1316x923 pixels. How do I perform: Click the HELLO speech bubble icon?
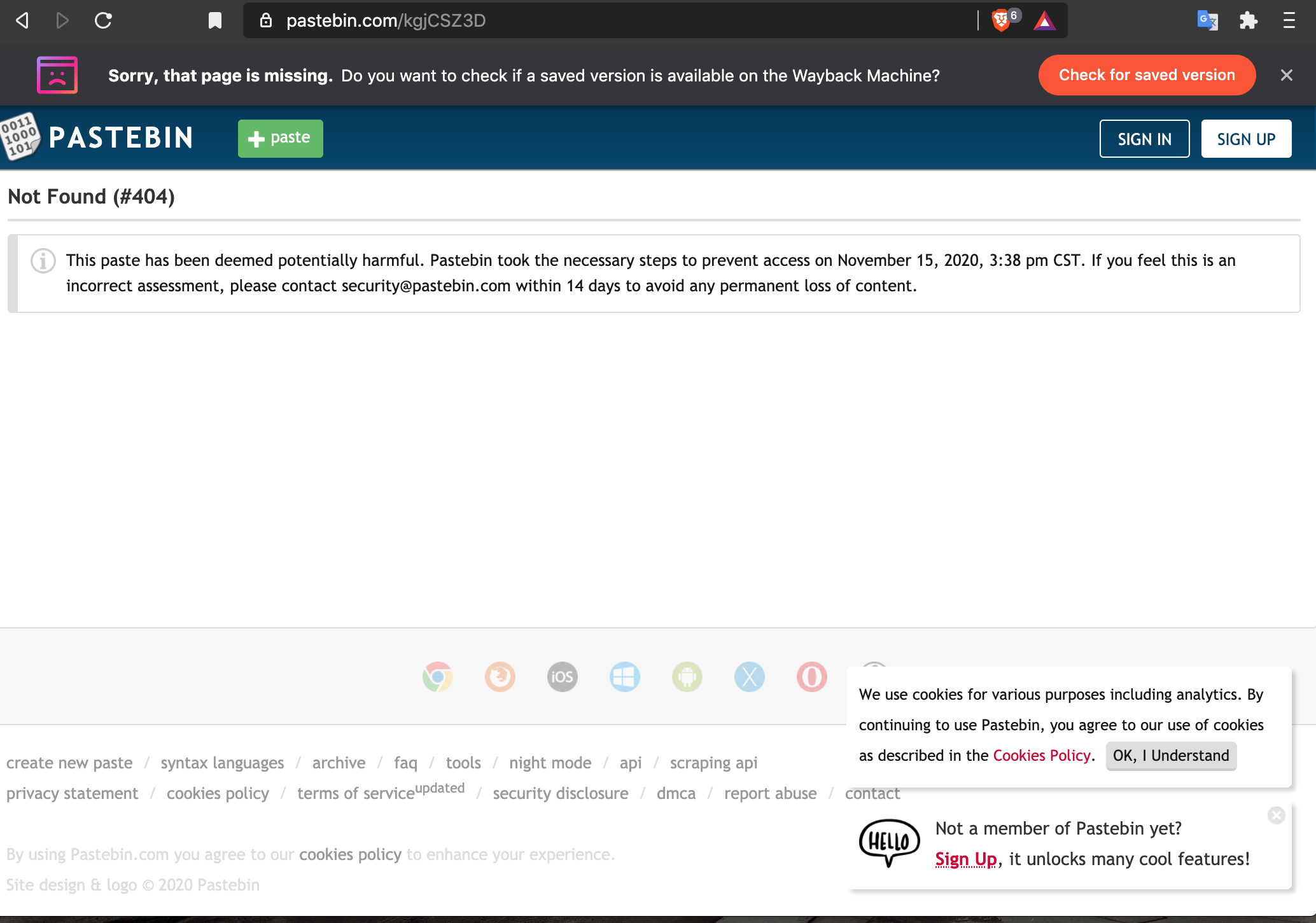890,843
